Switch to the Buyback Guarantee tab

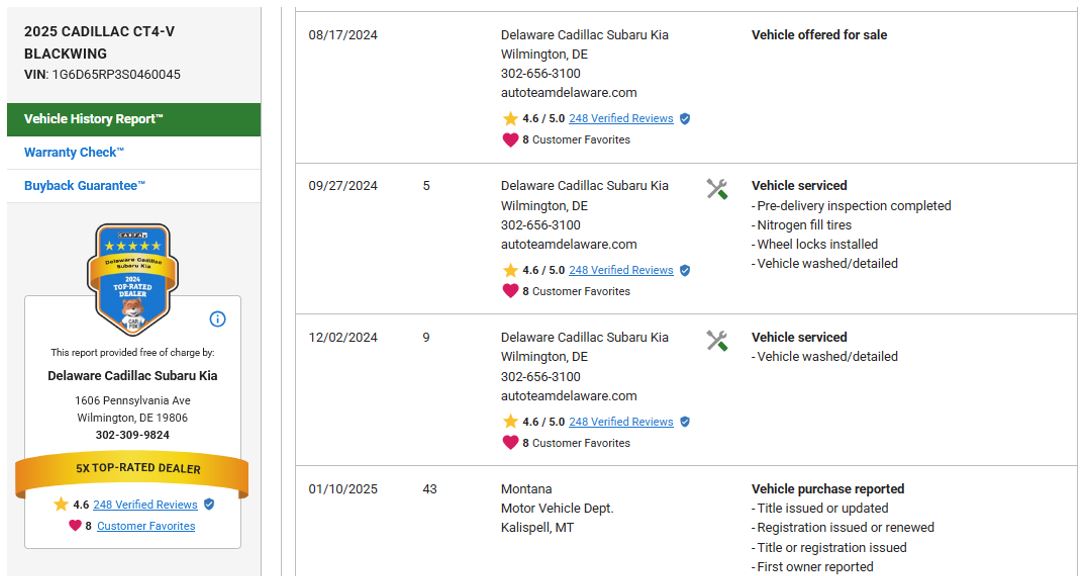pyautogui.click(x=85, y=186)
